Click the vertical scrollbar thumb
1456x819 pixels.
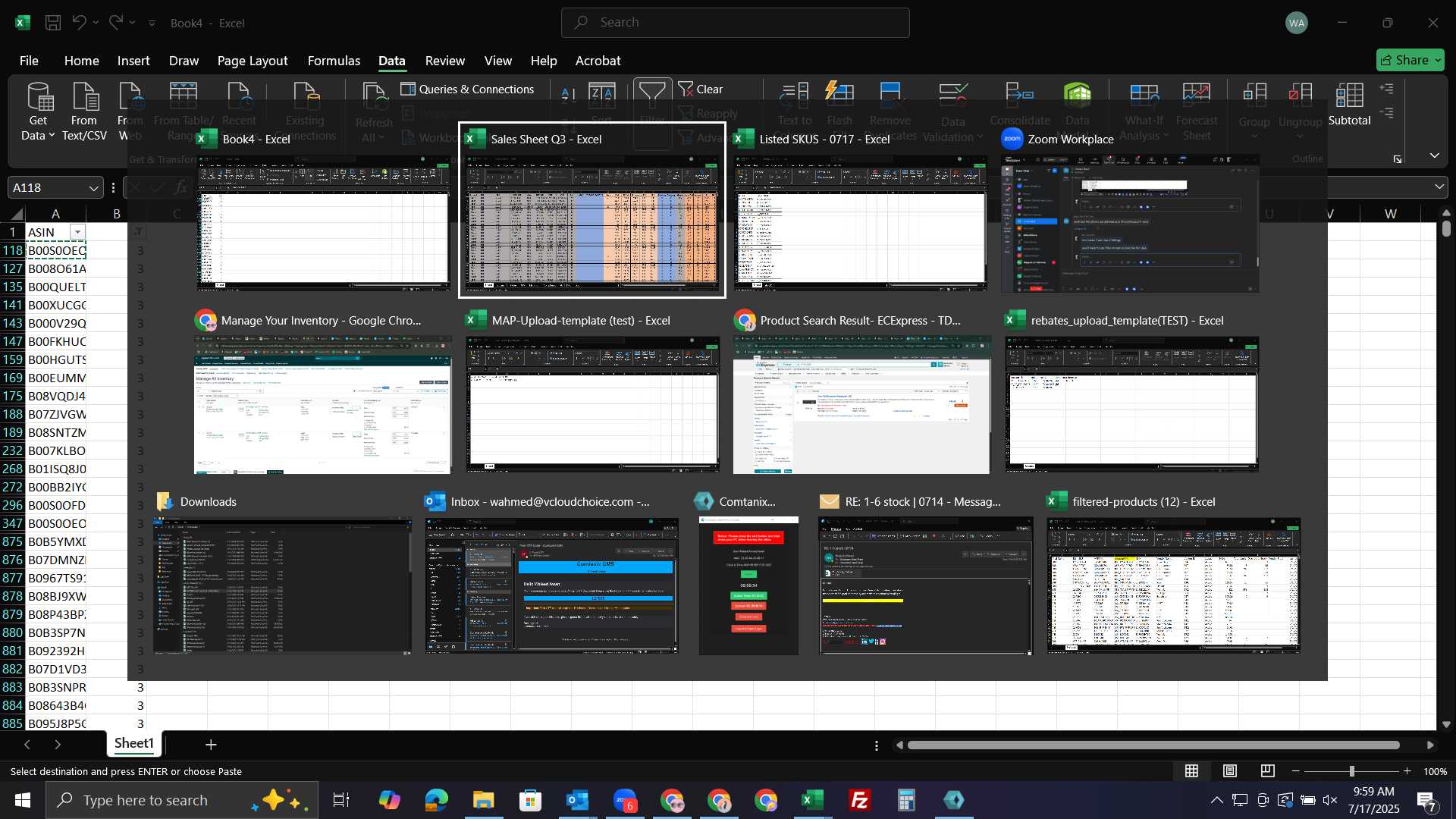pos(1446,228)
